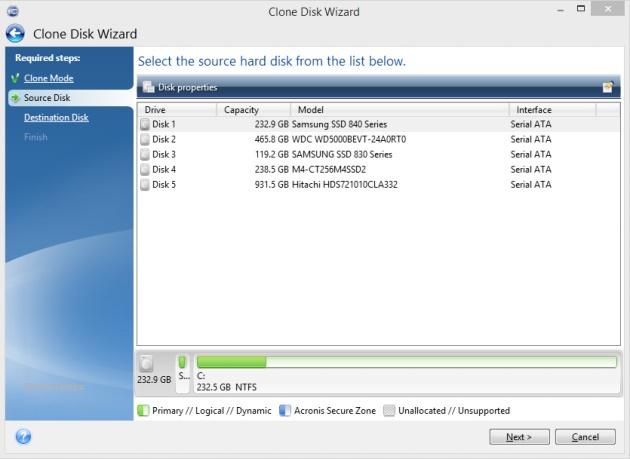Sort list by the Model column header
Screen dimensions: 630x459
click(x=400, y=109)
